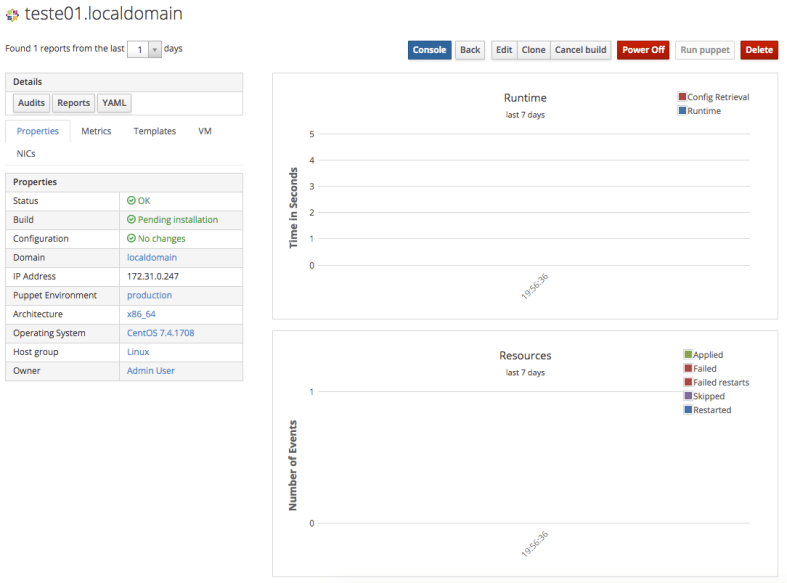Click the CentOS host icon beside teste01.localdomain

click(x=12, y=16)
